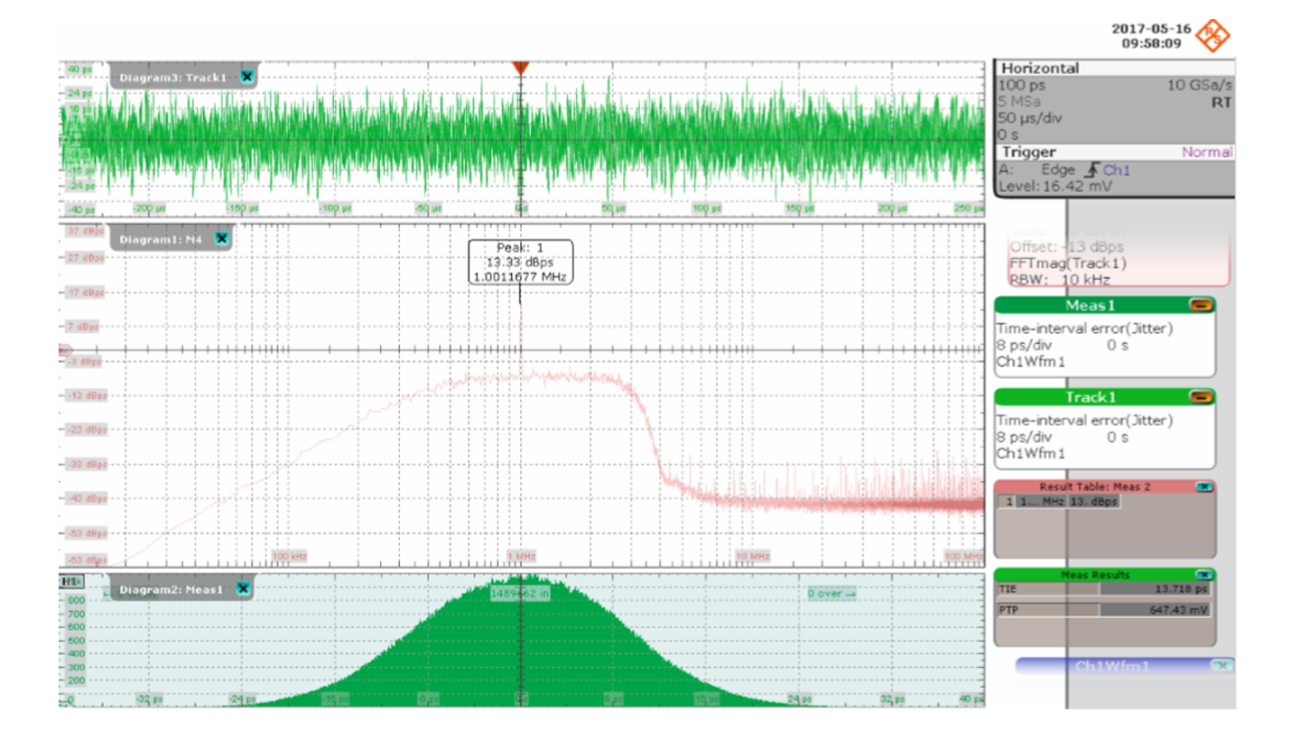
Task: Select the Edge trigger type icon
Action: [1091, 170]
